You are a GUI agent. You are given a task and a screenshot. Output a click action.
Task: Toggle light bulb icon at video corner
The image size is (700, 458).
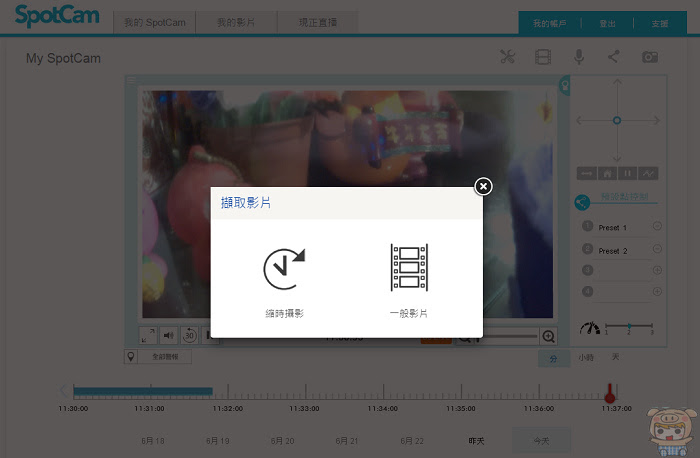tap(565, 85)
